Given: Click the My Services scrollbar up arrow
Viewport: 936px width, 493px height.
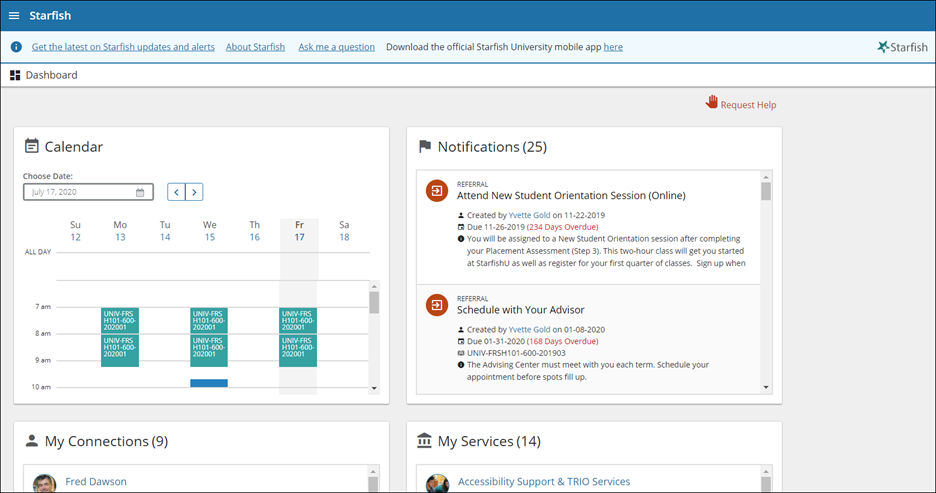Looking at the screenshot, I should pyautogui.click(x=766, y=472).
